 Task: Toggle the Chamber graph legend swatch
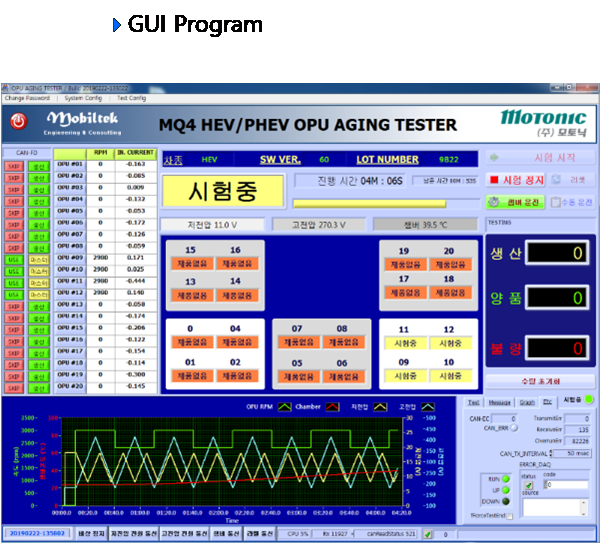332,407
